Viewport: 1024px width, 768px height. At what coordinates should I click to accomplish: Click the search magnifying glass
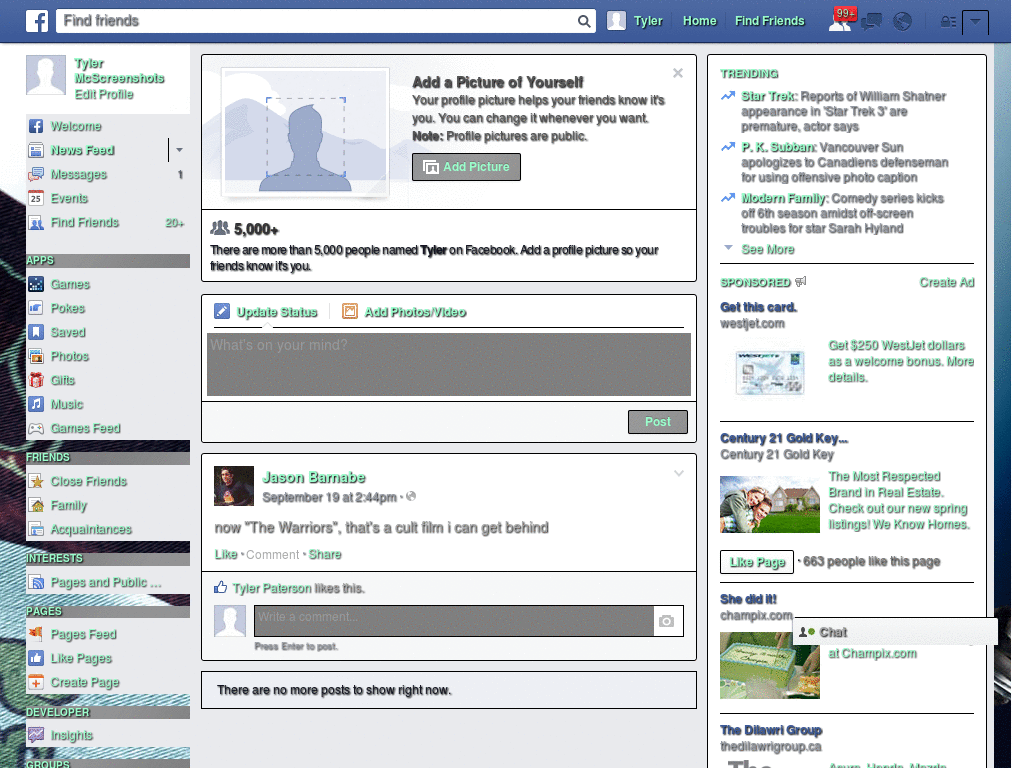(x=584, y=20)
